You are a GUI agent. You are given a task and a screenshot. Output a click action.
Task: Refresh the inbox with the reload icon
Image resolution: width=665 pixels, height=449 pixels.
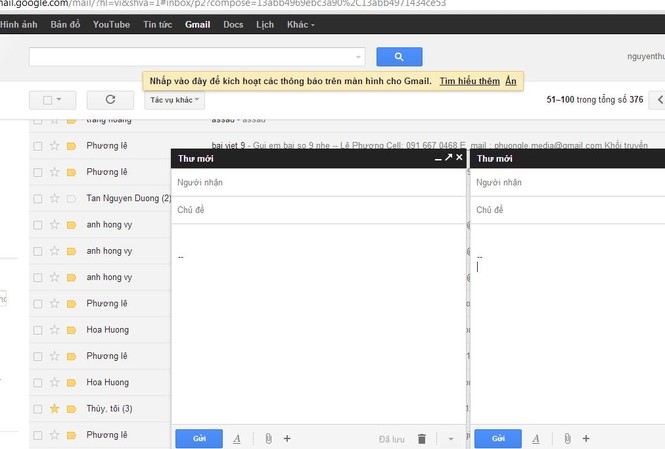click(x=110, y=100)
